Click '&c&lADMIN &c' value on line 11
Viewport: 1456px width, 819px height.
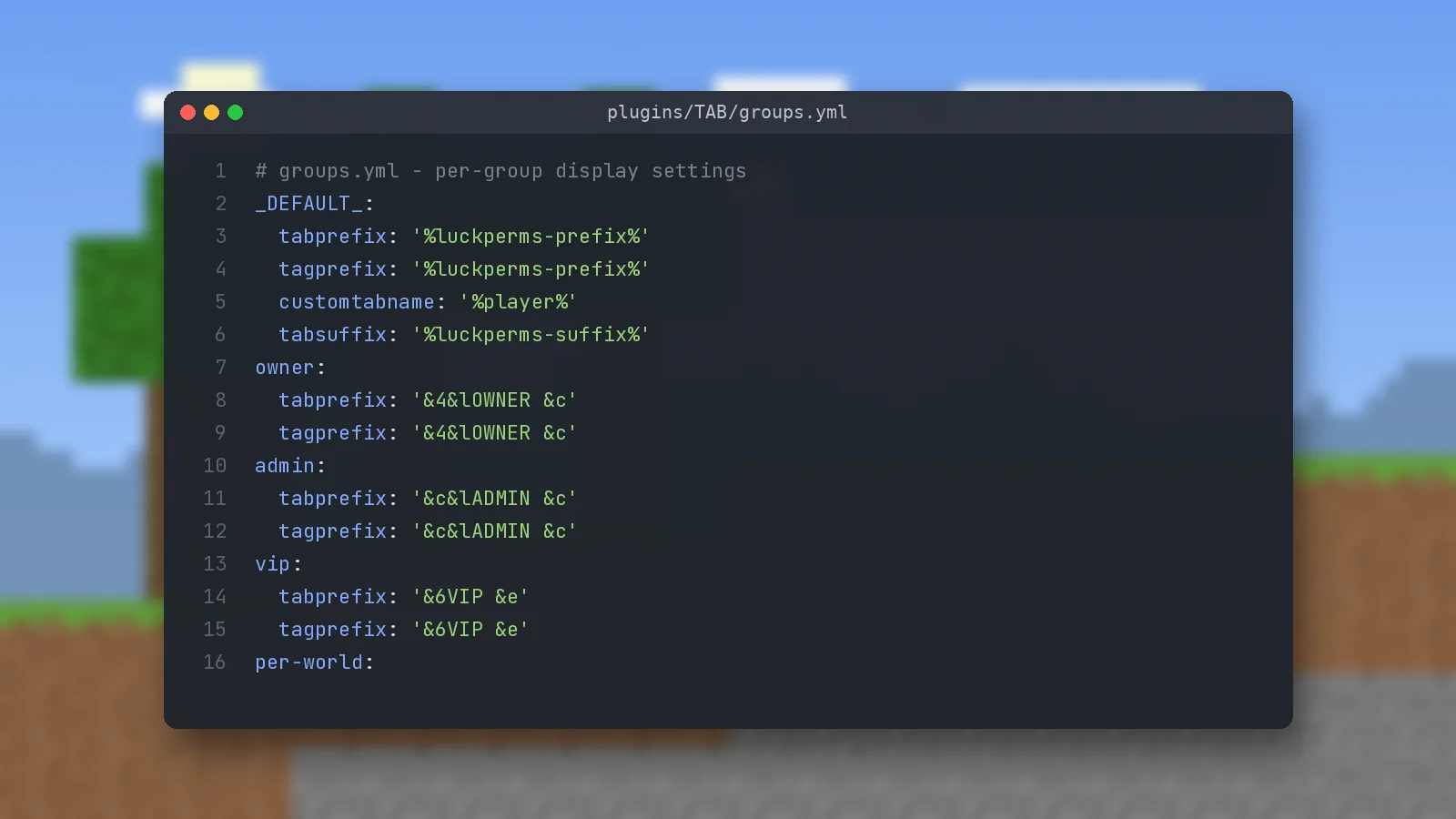click(x=494, y=499)
